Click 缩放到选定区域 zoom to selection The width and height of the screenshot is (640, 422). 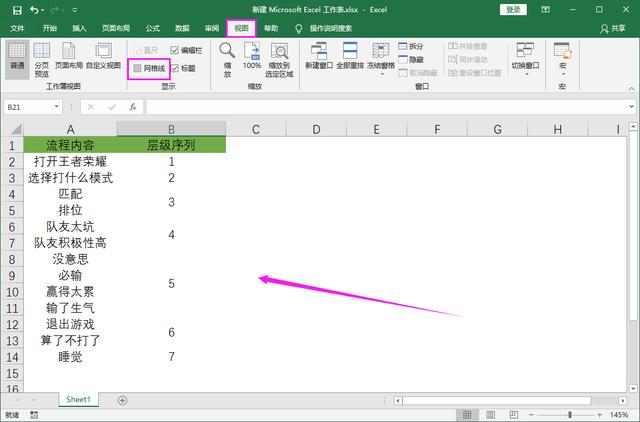pos(279,60)
